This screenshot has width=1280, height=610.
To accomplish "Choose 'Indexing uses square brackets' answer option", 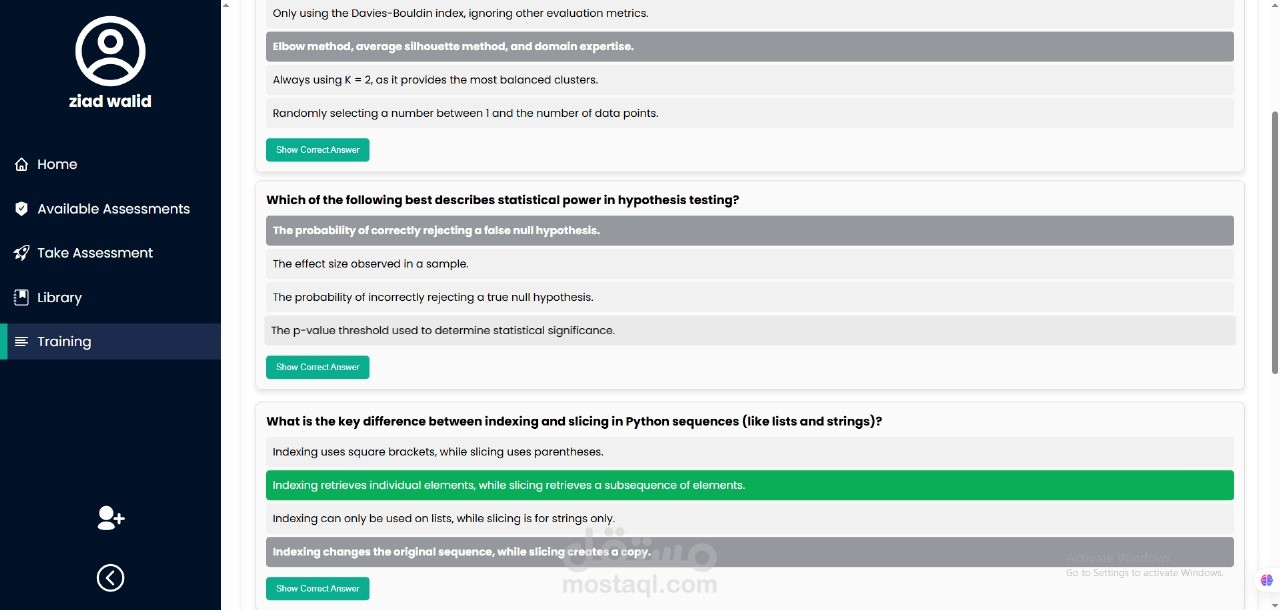I will [x=749, y=452].
